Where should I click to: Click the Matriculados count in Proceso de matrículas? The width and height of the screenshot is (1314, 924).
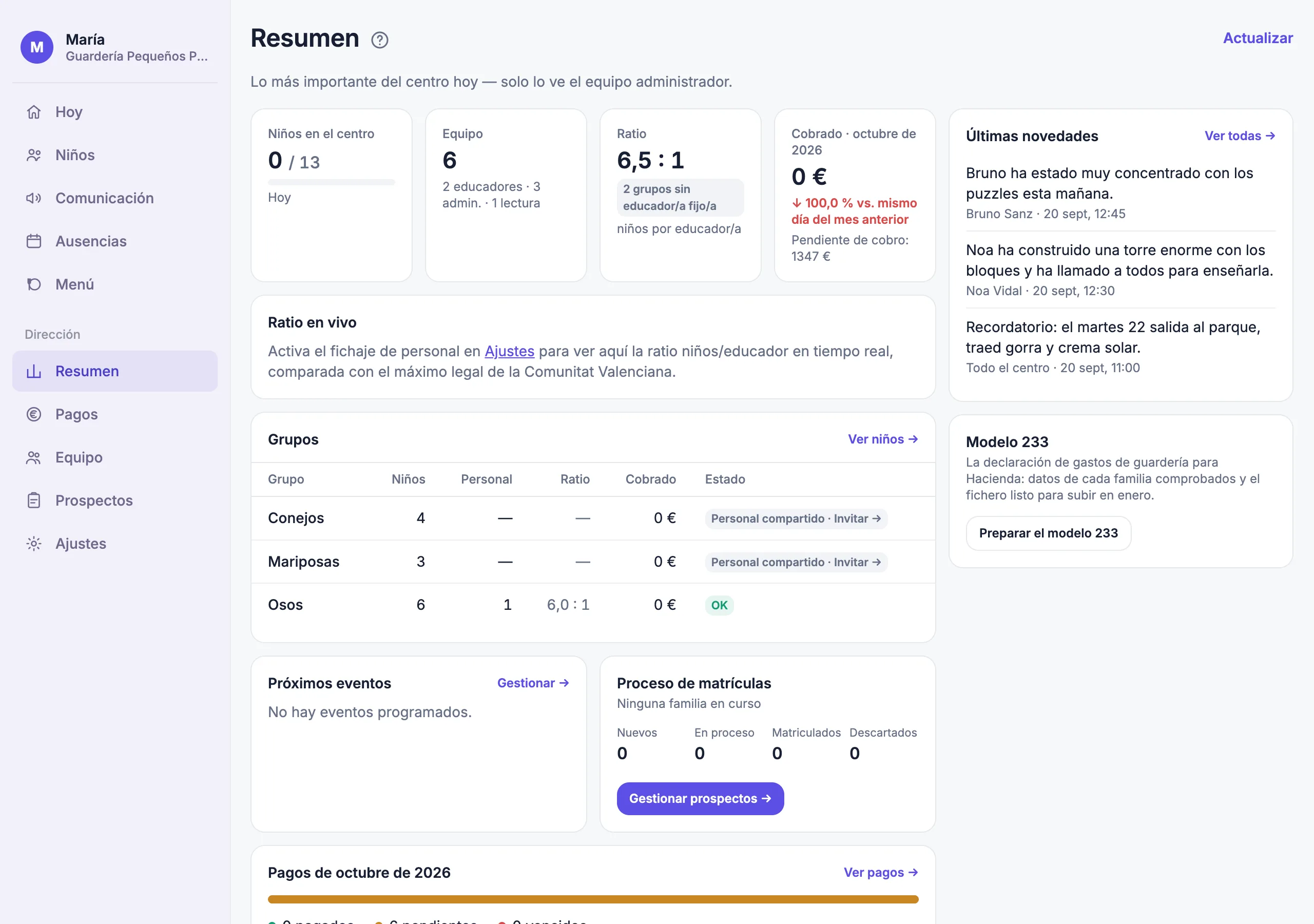[x=777, y=754]
